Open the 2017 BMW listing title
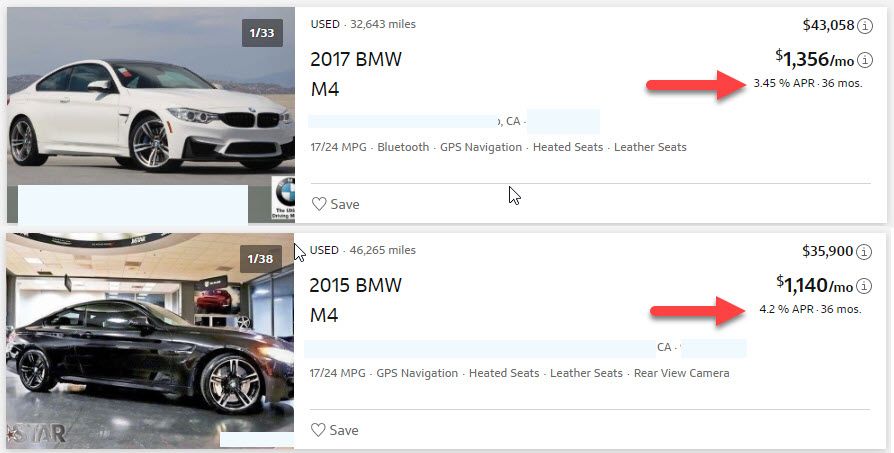The height and width of the screenshot is (453, 894). tap(356, 60)
